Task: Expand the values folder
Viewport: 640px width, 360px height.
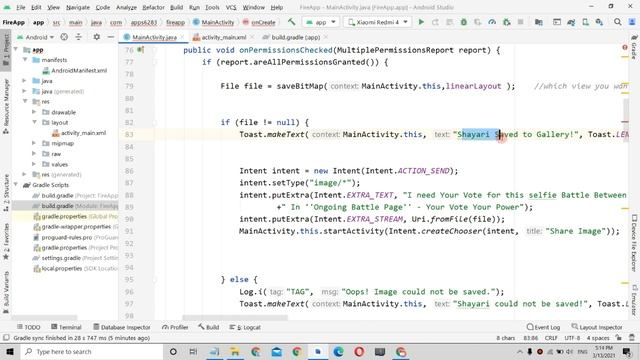Action: [x=34, y=164]
